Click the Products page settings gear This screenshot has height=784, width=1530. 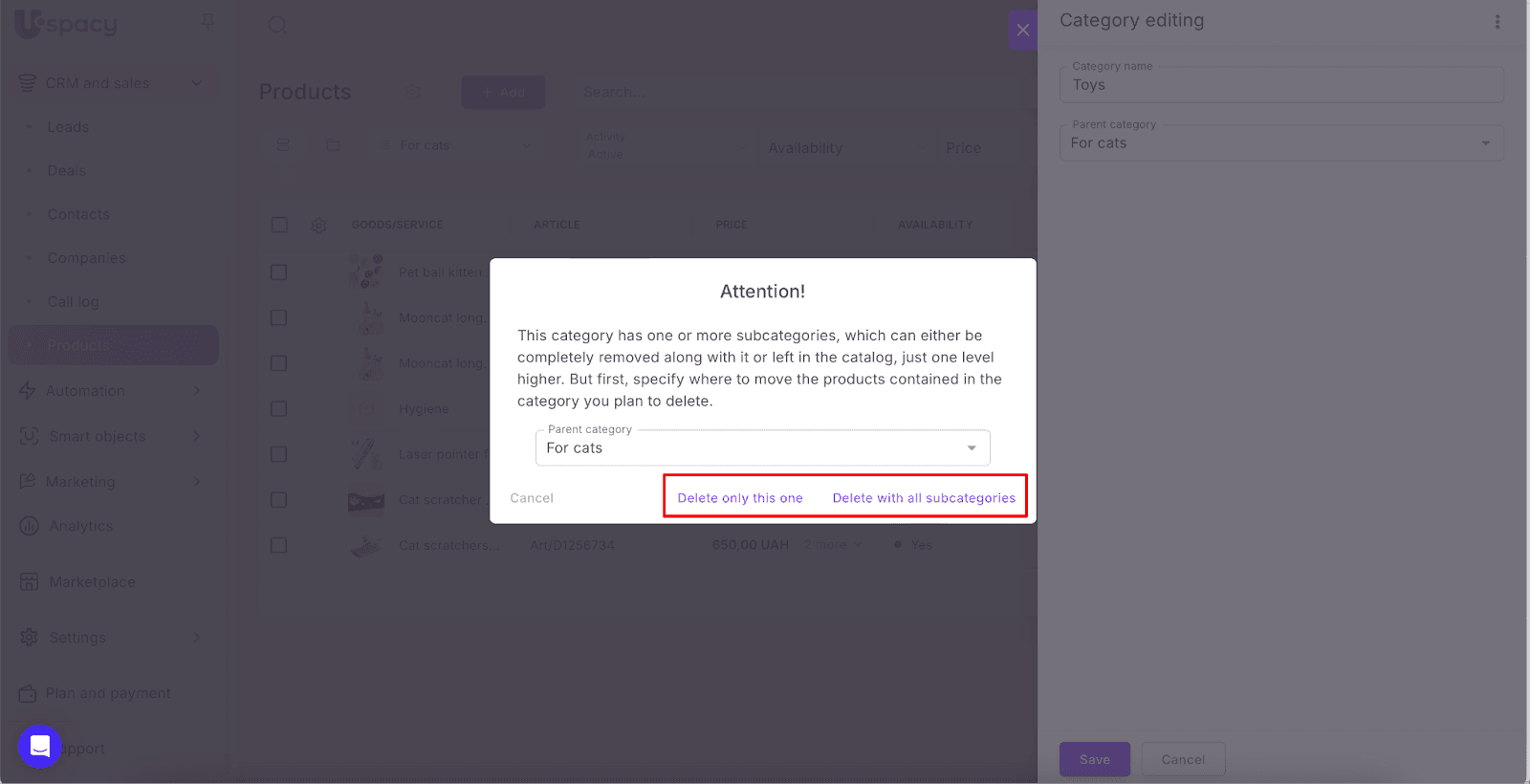(x=413, y=92)
